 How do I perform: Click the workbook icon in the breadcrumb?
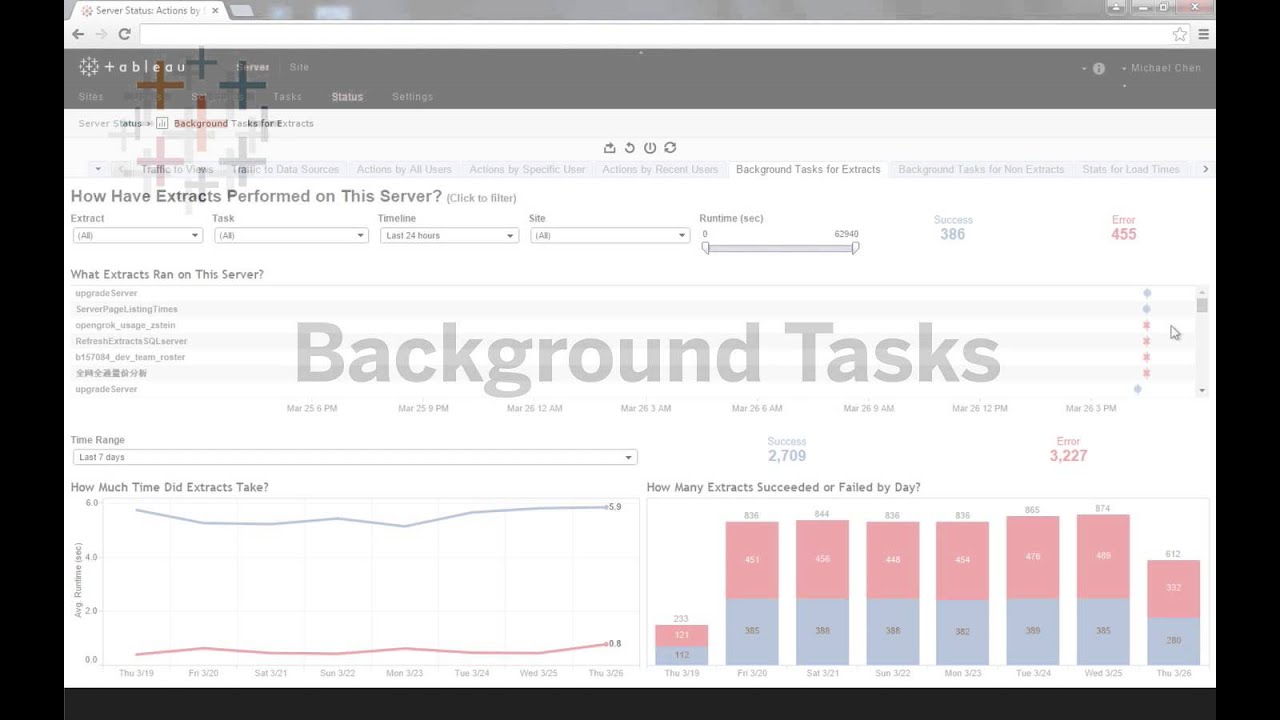click(162, 123)
